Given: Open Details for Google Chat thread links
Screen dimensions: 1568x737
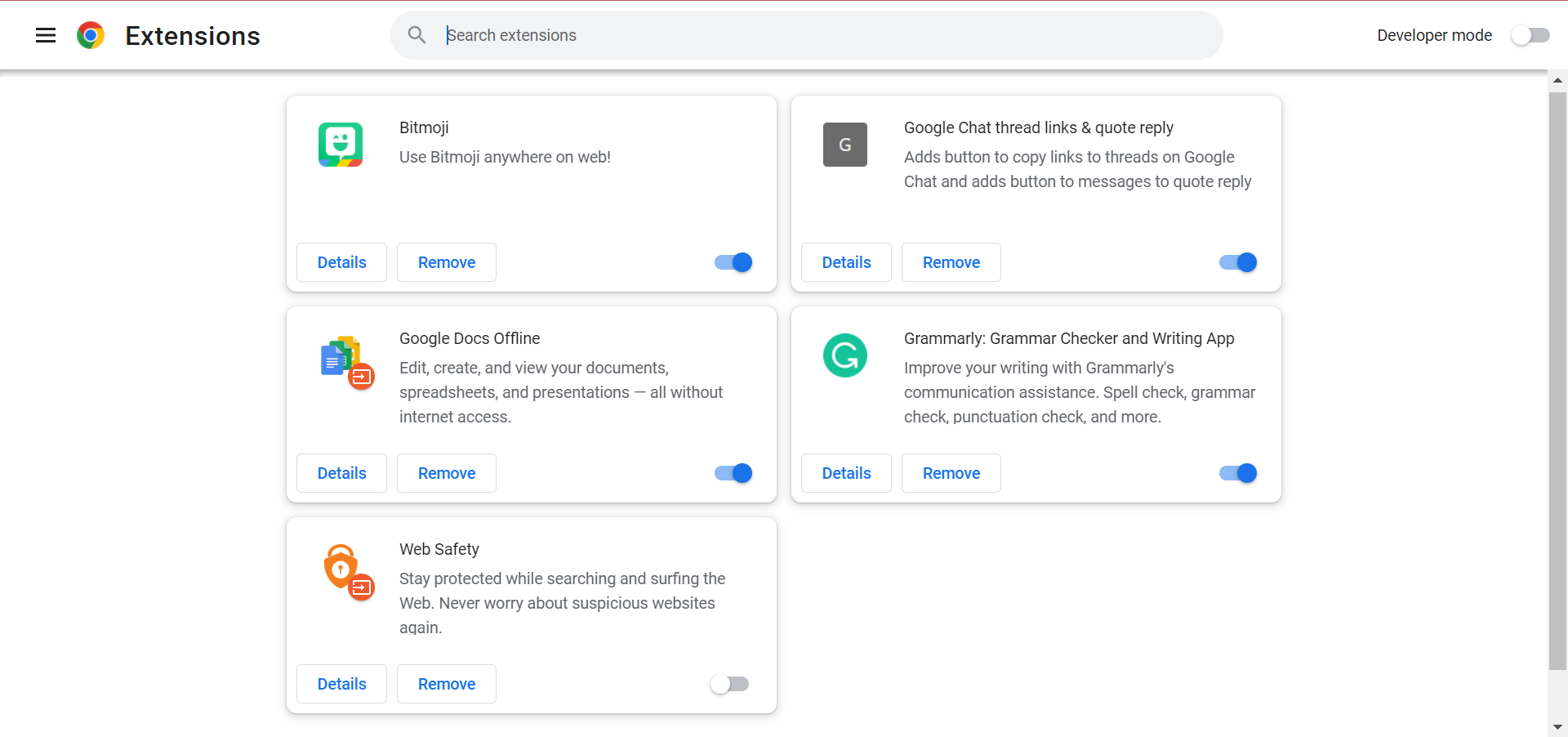Looking at the screenshot, I should pyautogui.click(x=846, y=262).
